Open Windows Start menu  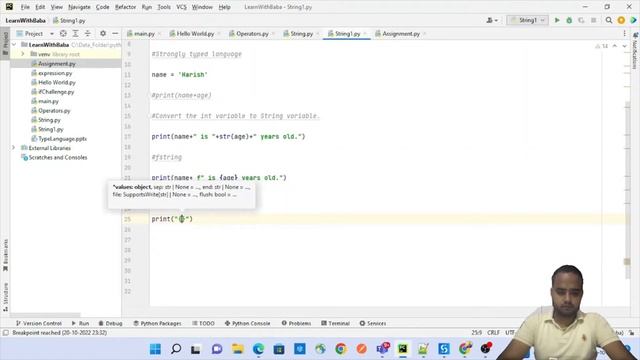point(155,349)
